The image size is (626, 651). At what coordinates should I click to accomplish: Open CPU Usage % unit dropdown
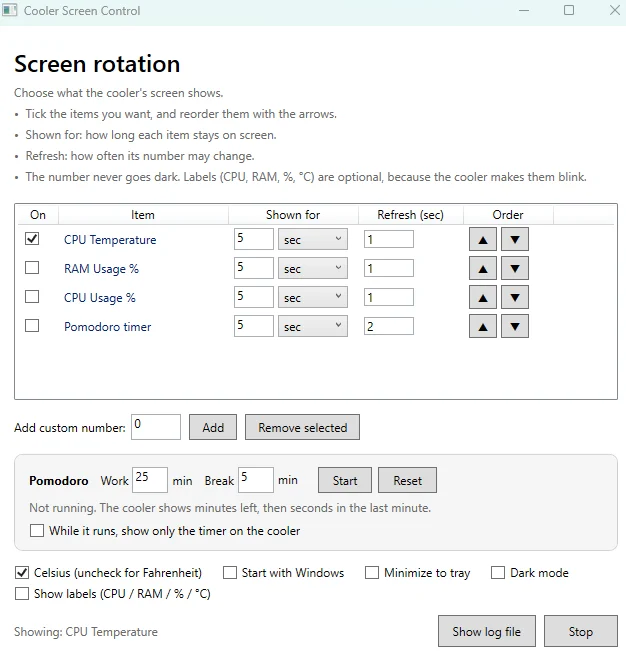[x=313, y=298]
